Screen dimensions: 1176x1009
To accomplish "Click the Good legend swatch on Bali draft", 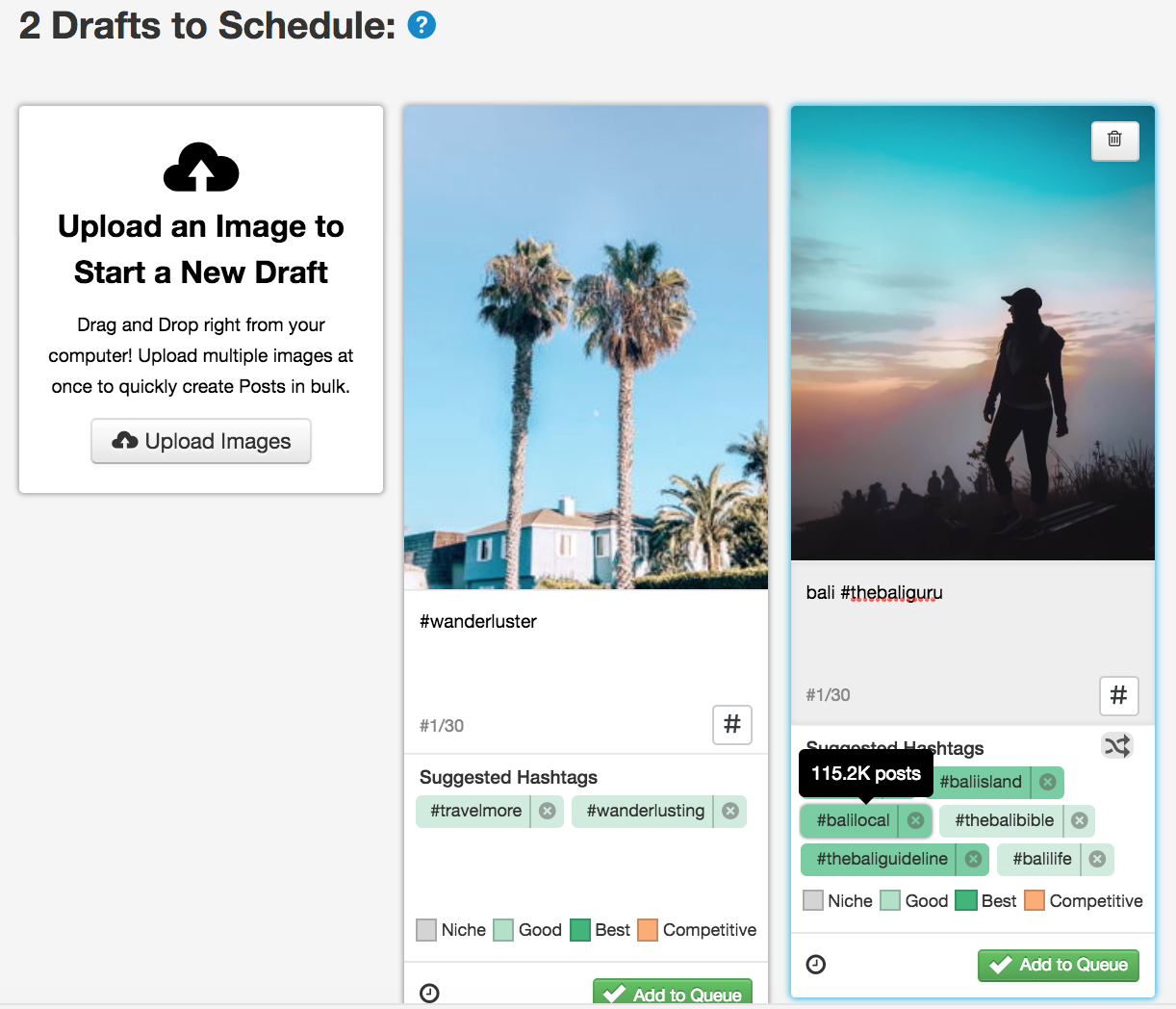I will pyautogui.click(x=890, y=901).
